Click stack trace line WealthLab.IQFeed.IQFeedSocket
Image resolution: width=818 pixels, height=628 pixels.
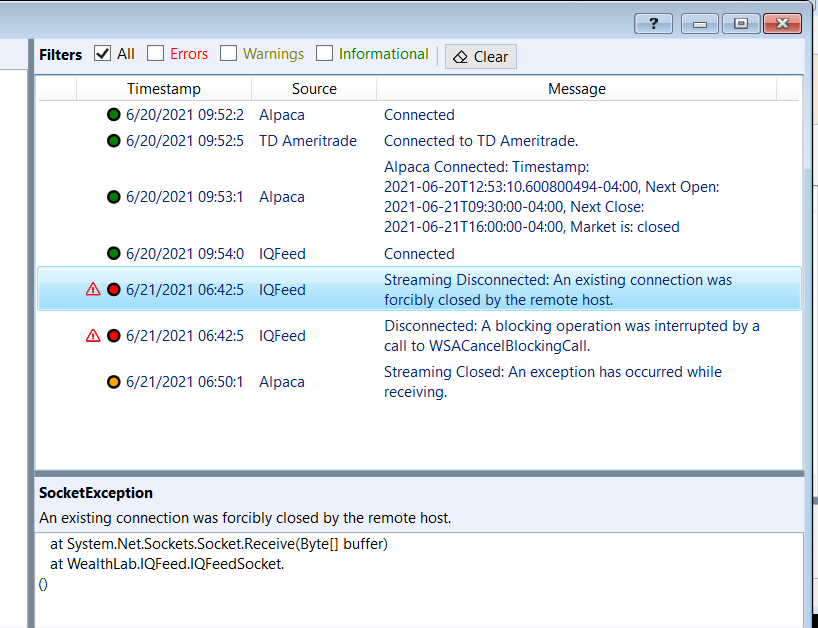[167, 564]
